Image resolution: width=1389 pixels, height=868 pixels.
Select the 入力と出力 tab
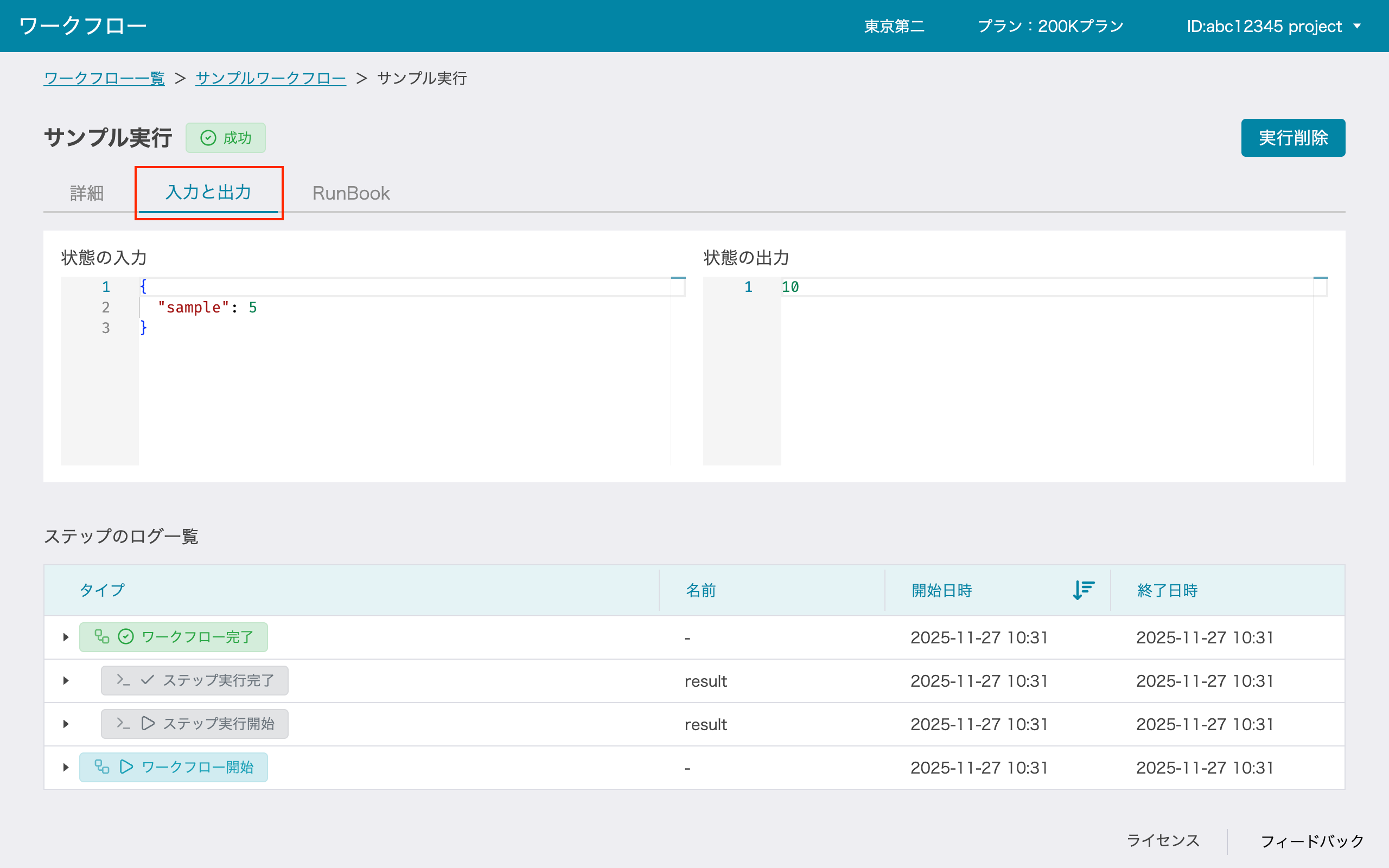208,192
